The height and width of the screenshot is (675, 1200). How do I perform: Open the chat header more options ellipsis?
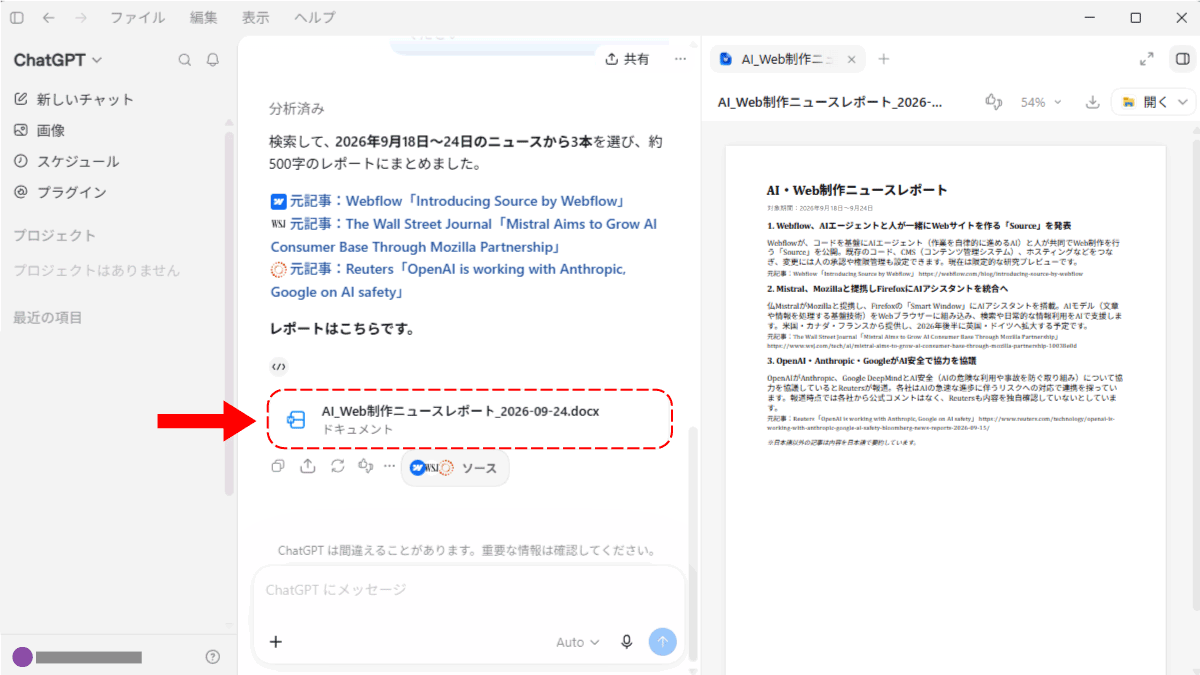coord(681,59)
